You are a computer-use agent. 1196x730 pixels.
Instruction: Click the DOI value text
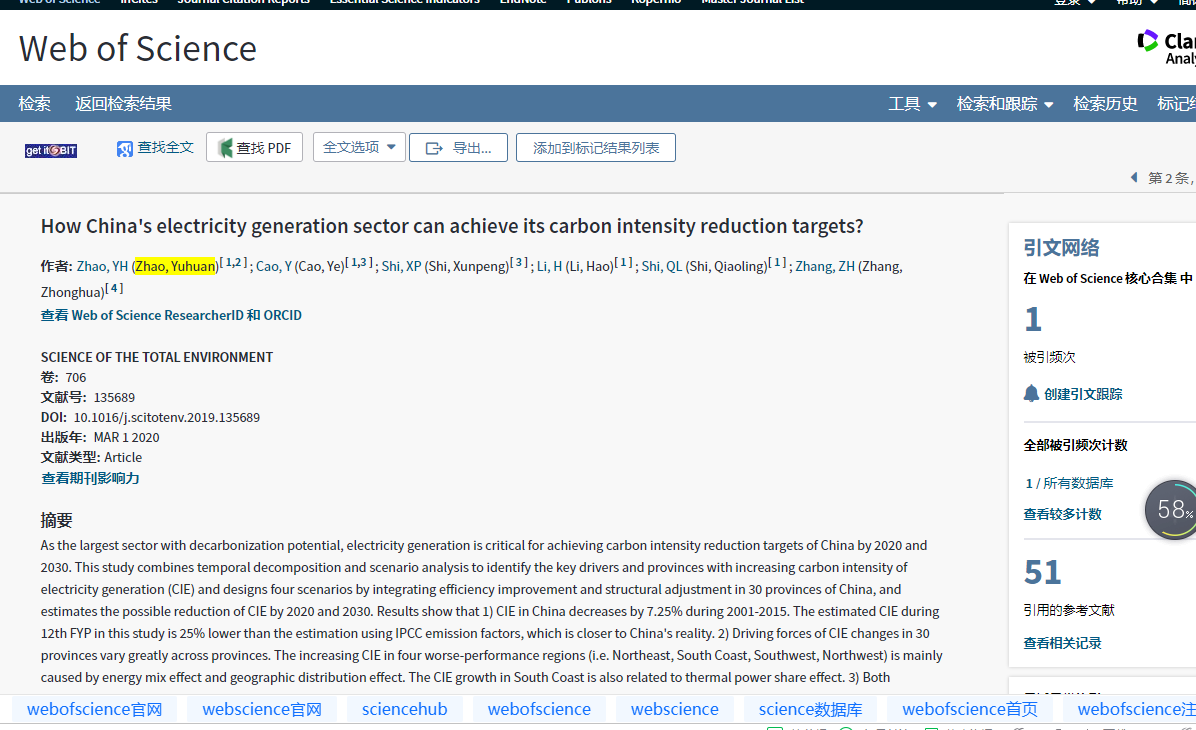pyautogui.click(x=166, y=417)
